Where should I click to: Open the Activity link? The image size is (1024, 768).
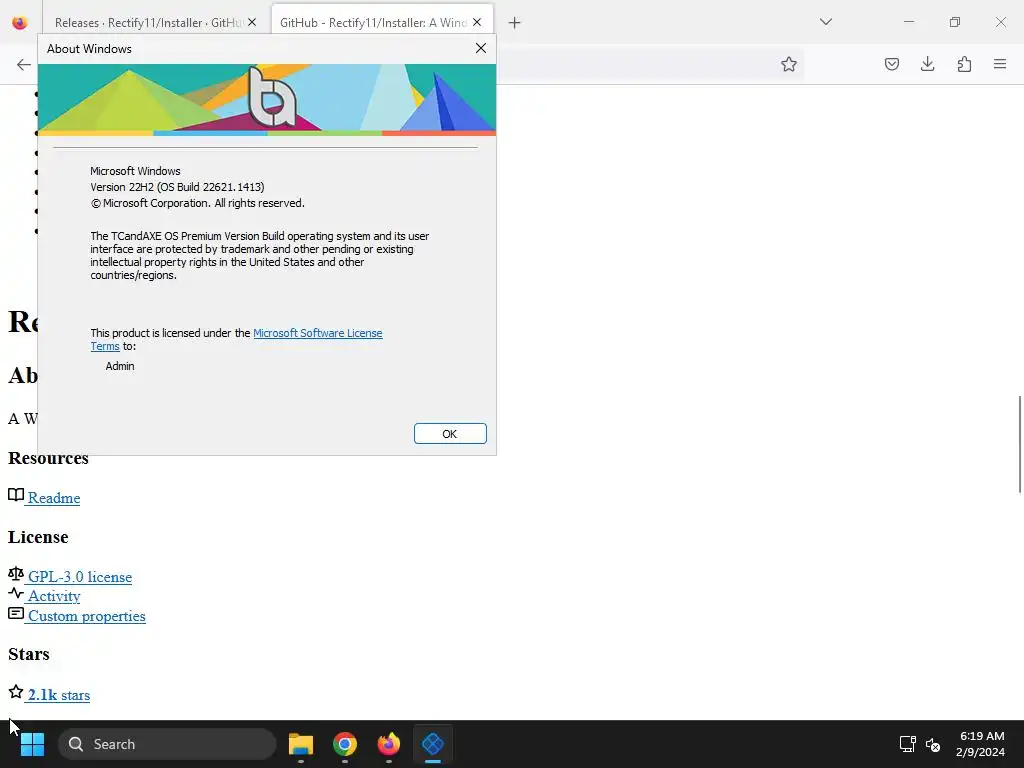click(x=54, y=596)
